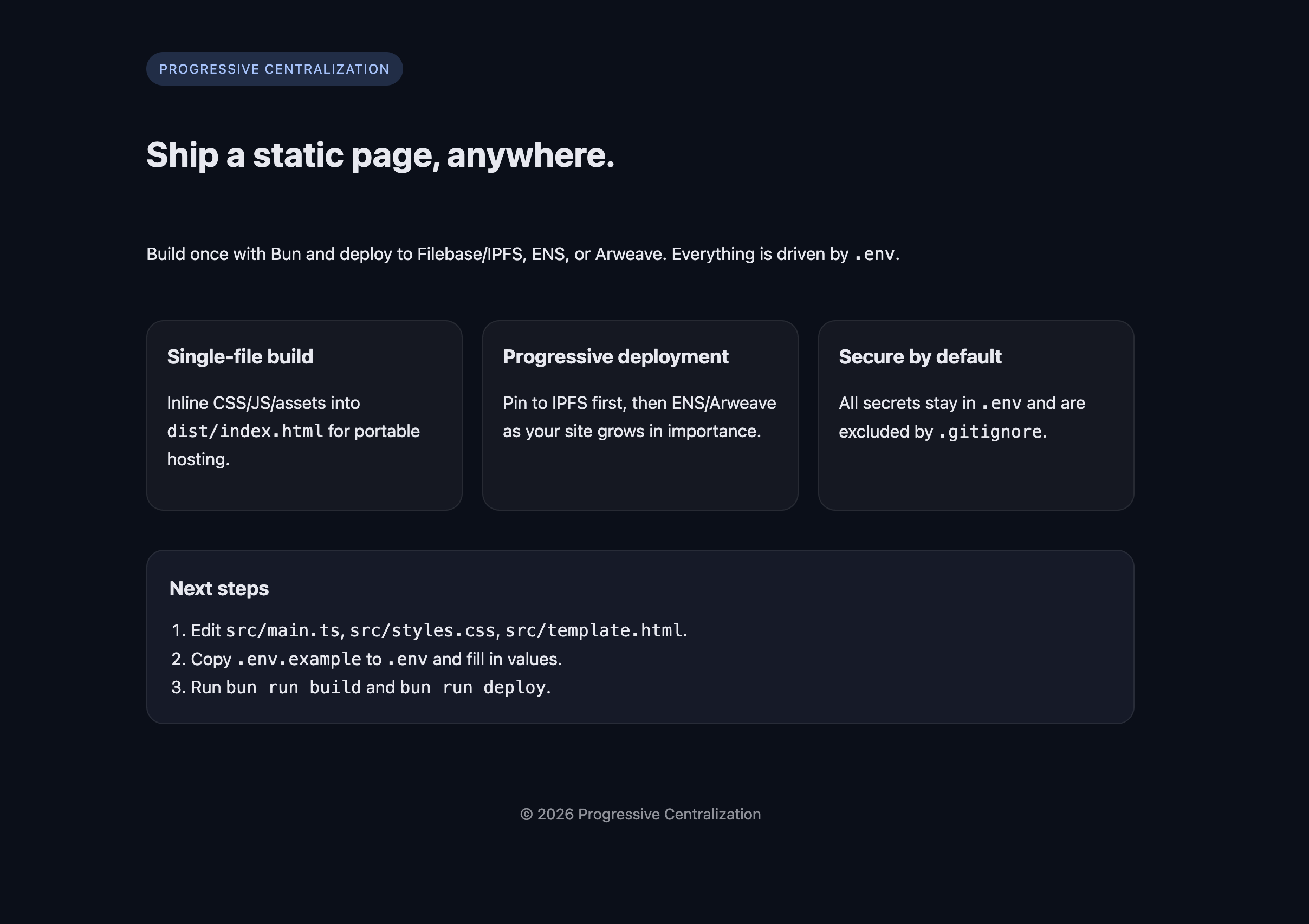Click the 'and fill in values' step text
Screen dimensions: 1309x924
(x=497, y=660)
